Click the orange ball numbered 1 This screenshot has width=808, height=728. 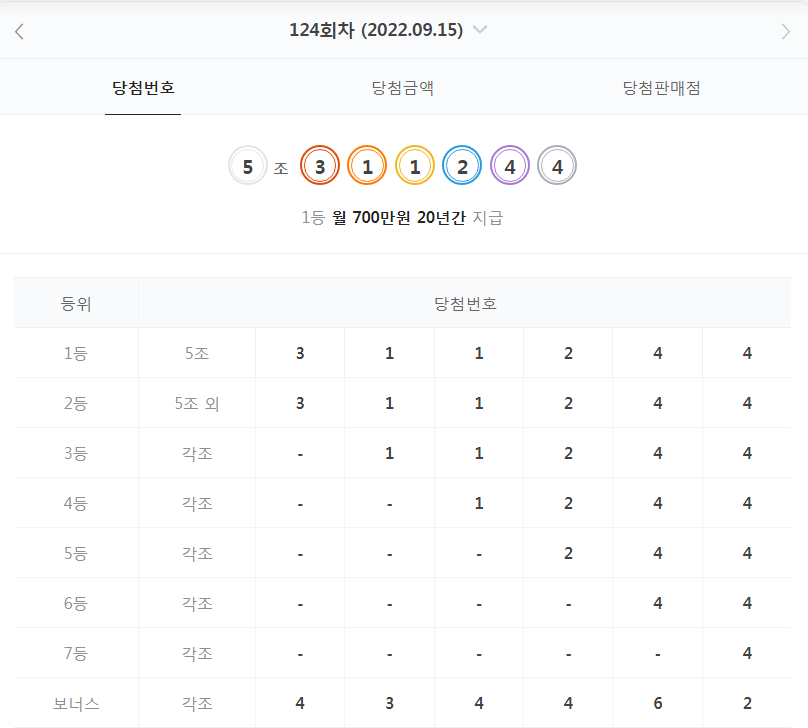point(367,166)
